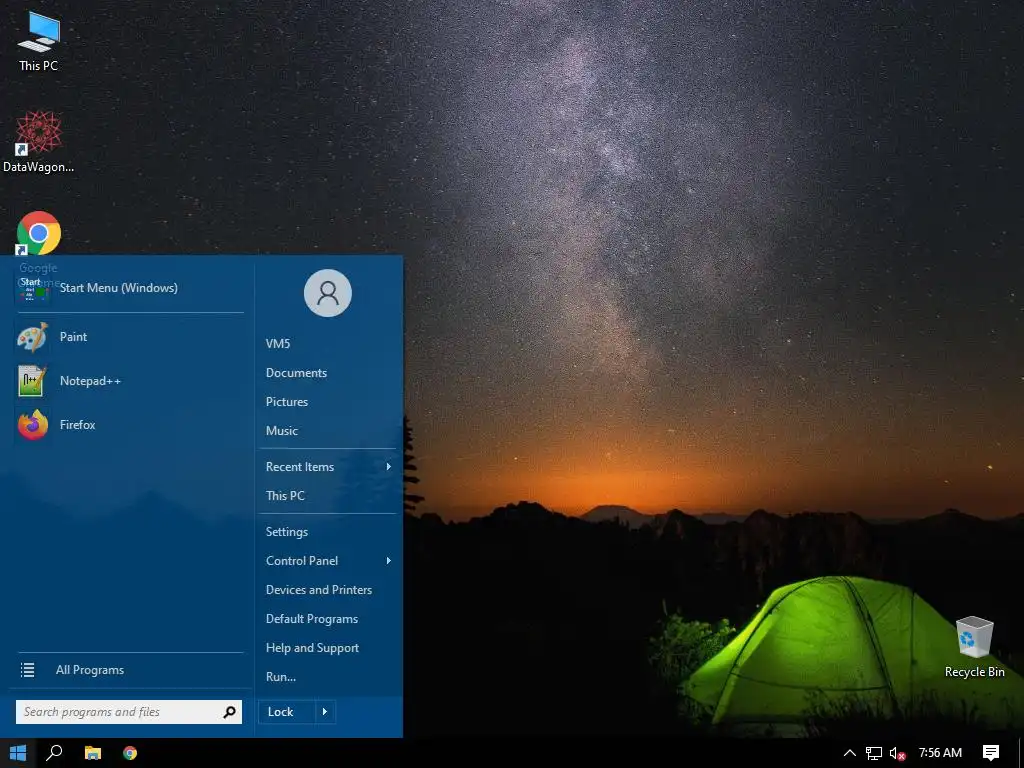This screenshot has width=1024, height=768.
Task: Launch Firefox from the start menu
Action: tap(129, 424)
